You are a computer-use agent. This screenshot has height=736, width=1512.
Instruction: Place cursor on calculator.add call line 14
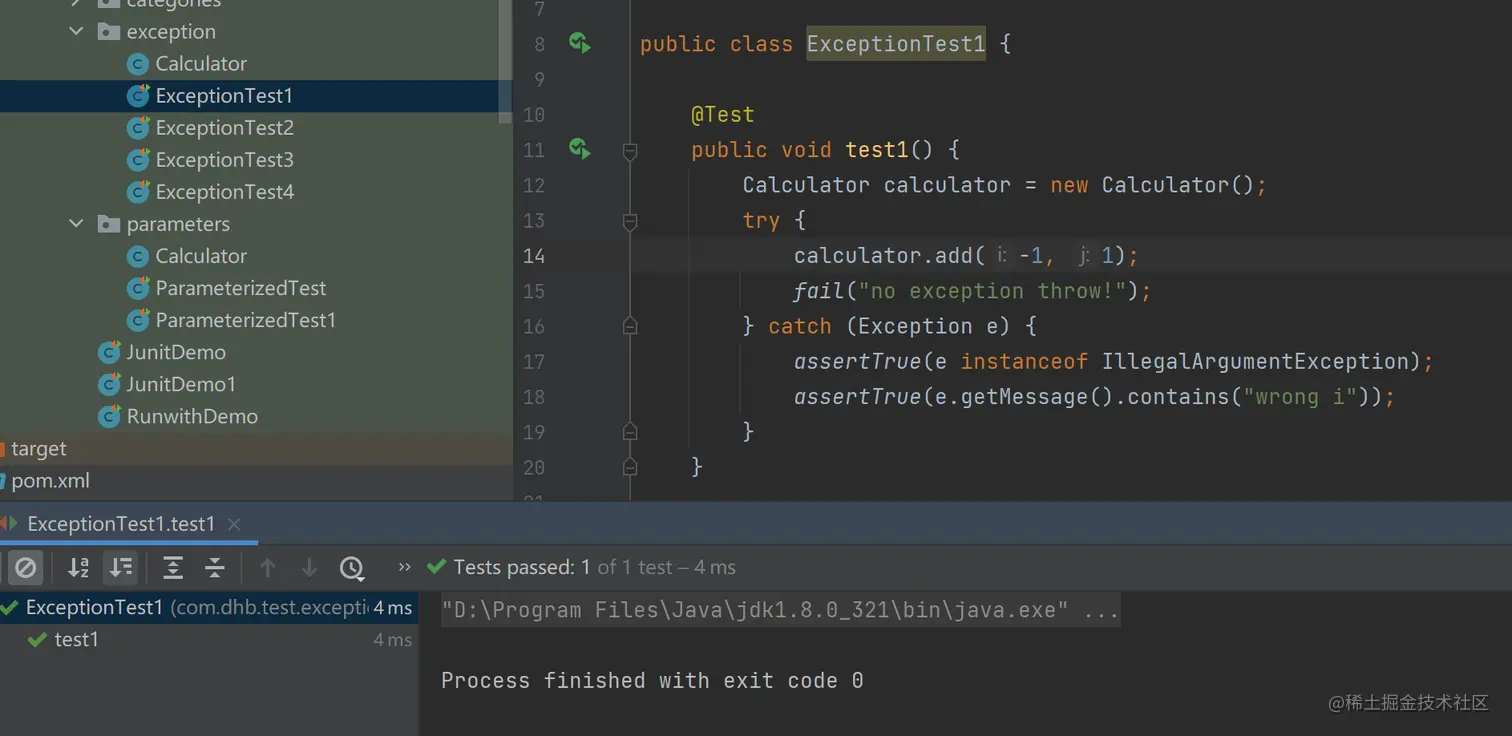click(966, 256)
